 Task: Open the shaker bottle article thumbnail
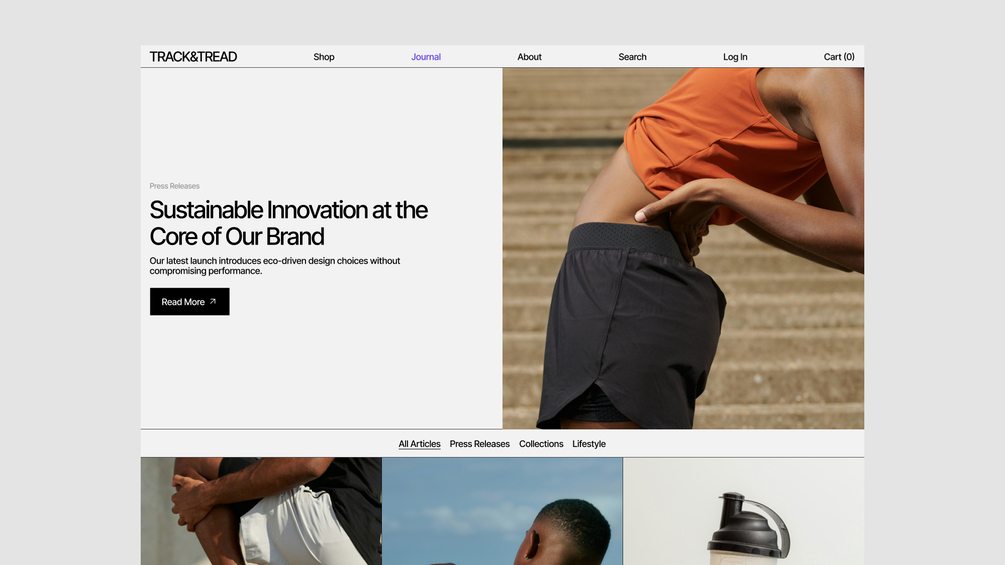click(743, 511)
